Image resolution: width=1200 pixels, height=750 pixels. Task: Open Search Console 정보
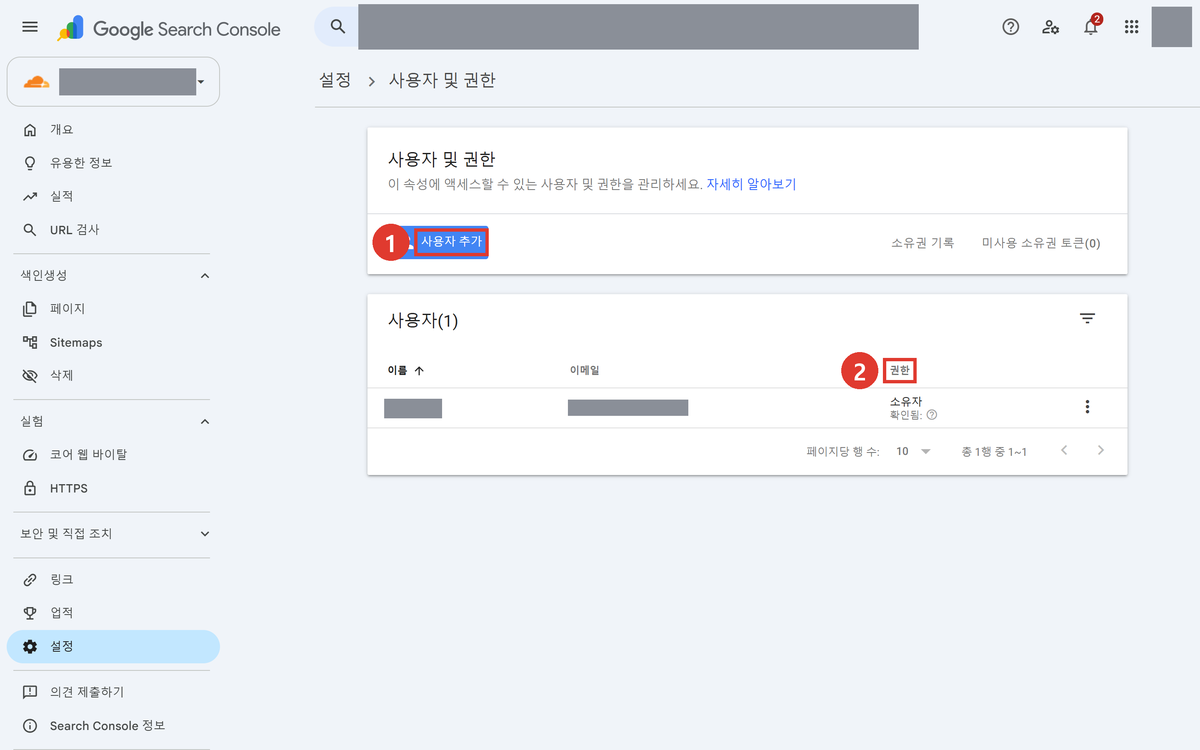click(110, 726)
